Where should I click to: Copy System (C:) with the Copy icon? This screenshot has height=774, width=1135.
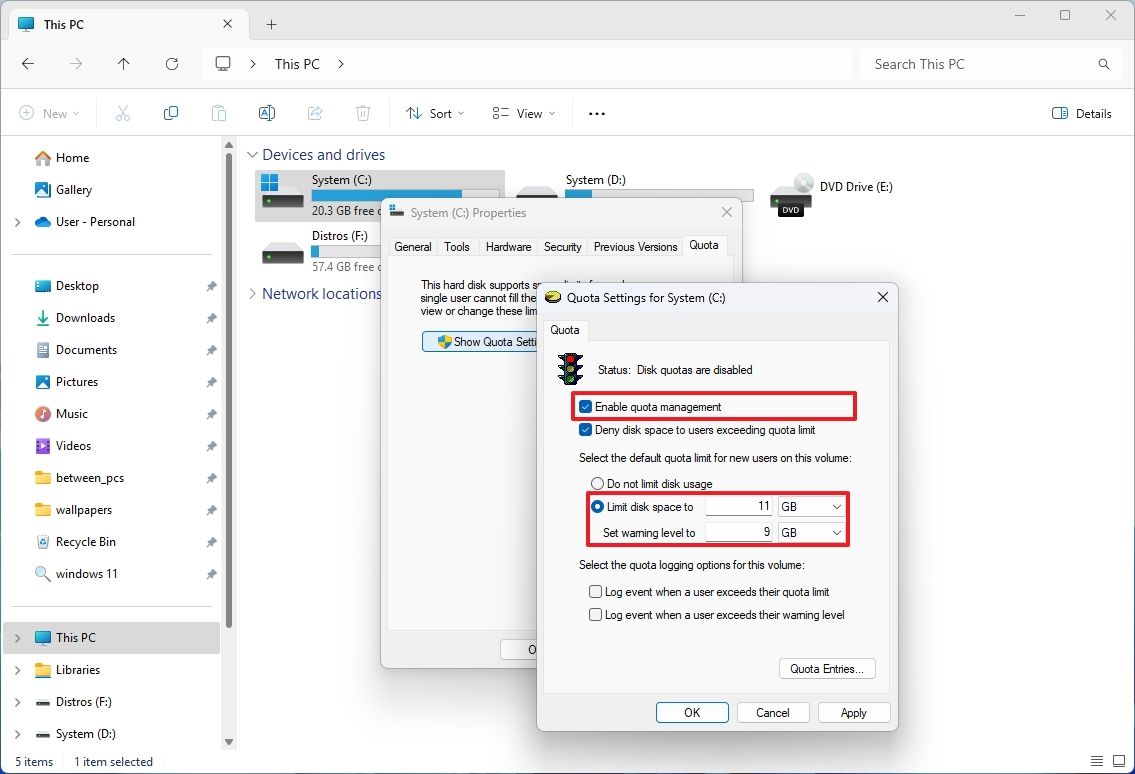(x=170, y=113)
